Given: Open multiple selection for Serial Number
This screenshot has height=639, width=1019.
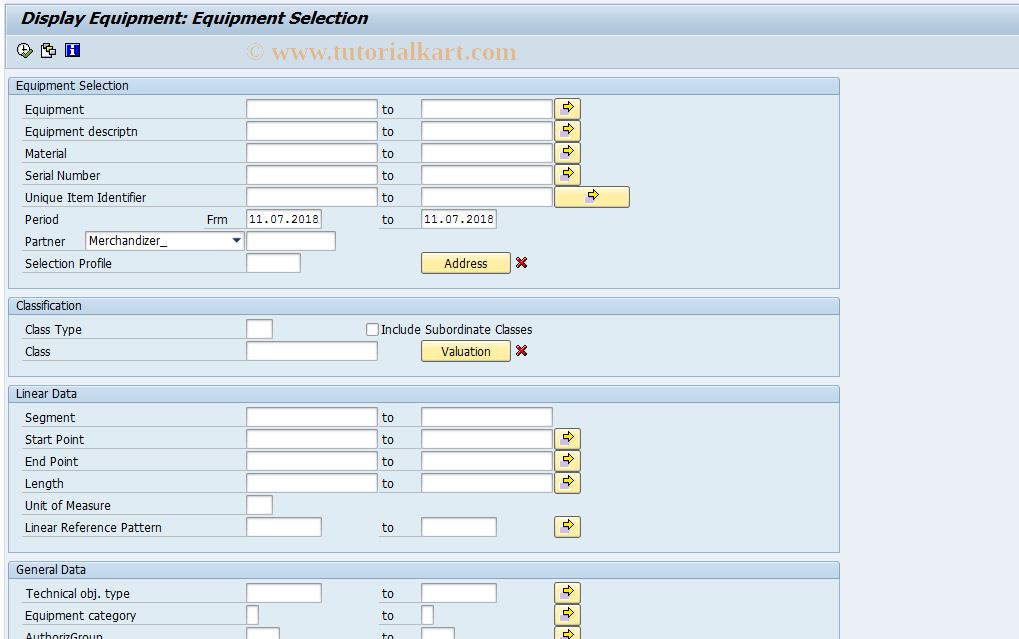Looking at the screenshot, I should (x=566, y=174).
